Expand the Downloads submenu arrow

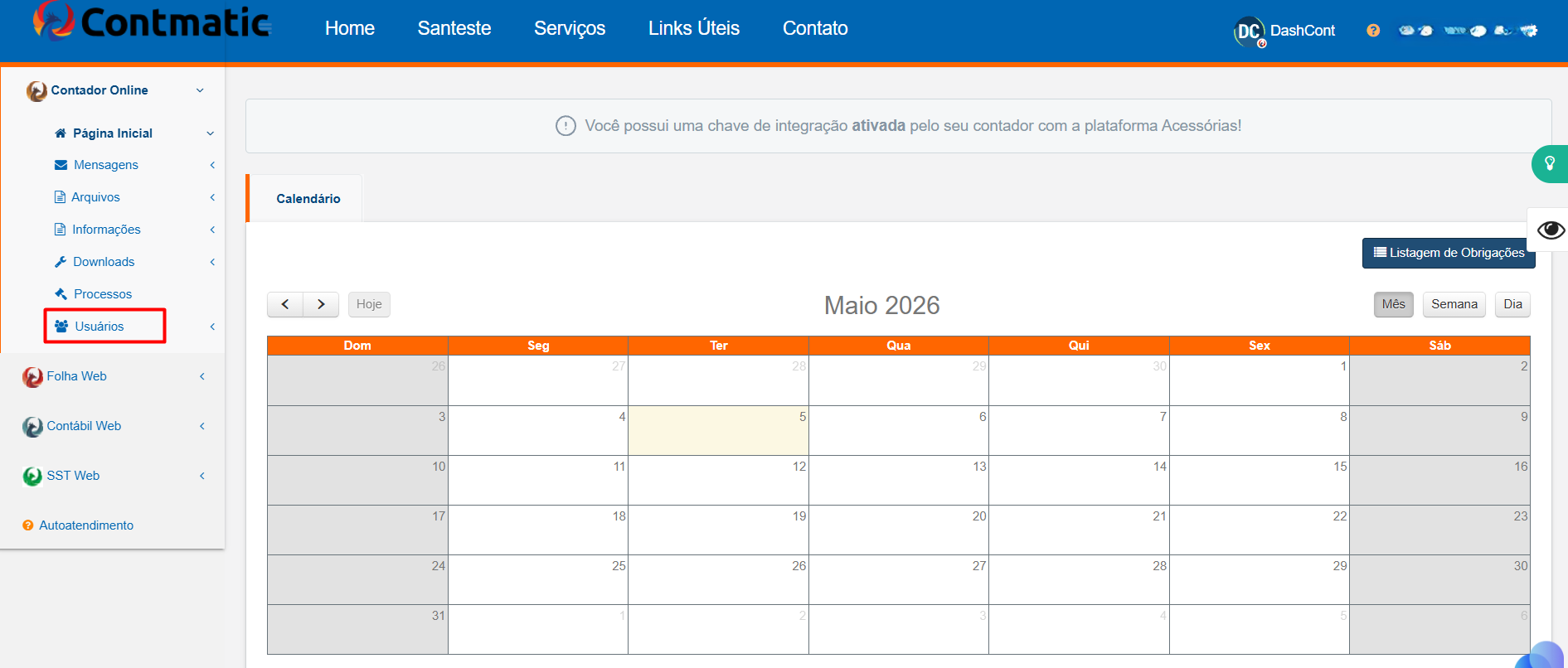212,262
